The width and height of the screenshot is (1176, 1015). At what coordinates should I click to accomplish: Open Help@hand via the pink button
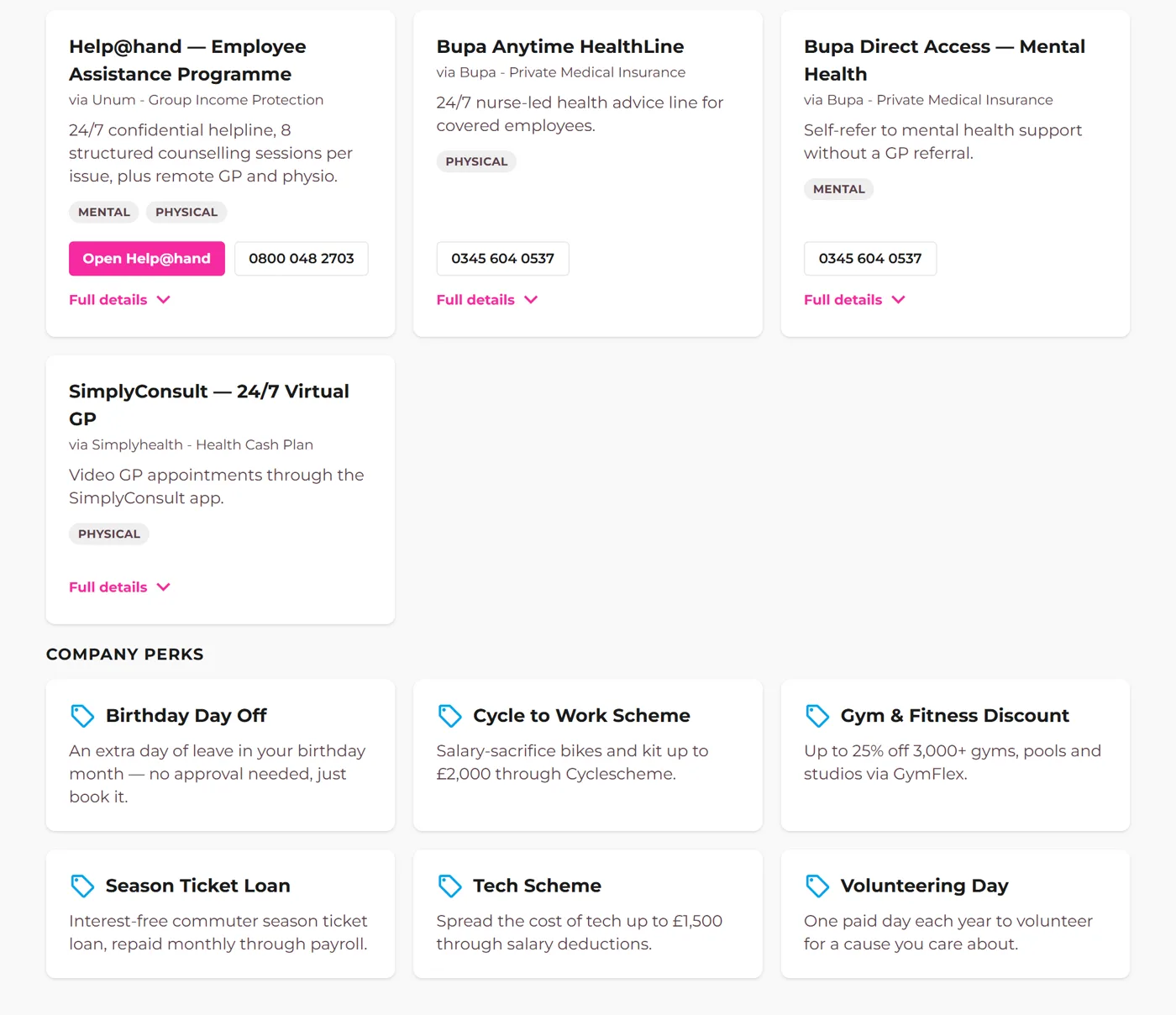point(147,259)
